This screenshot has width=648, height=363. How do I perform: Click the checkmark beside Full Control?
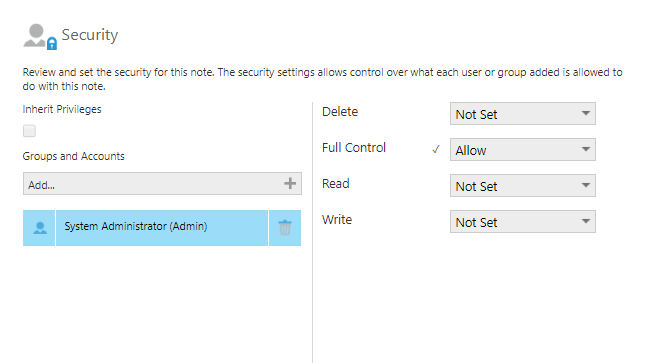point(436,149)
